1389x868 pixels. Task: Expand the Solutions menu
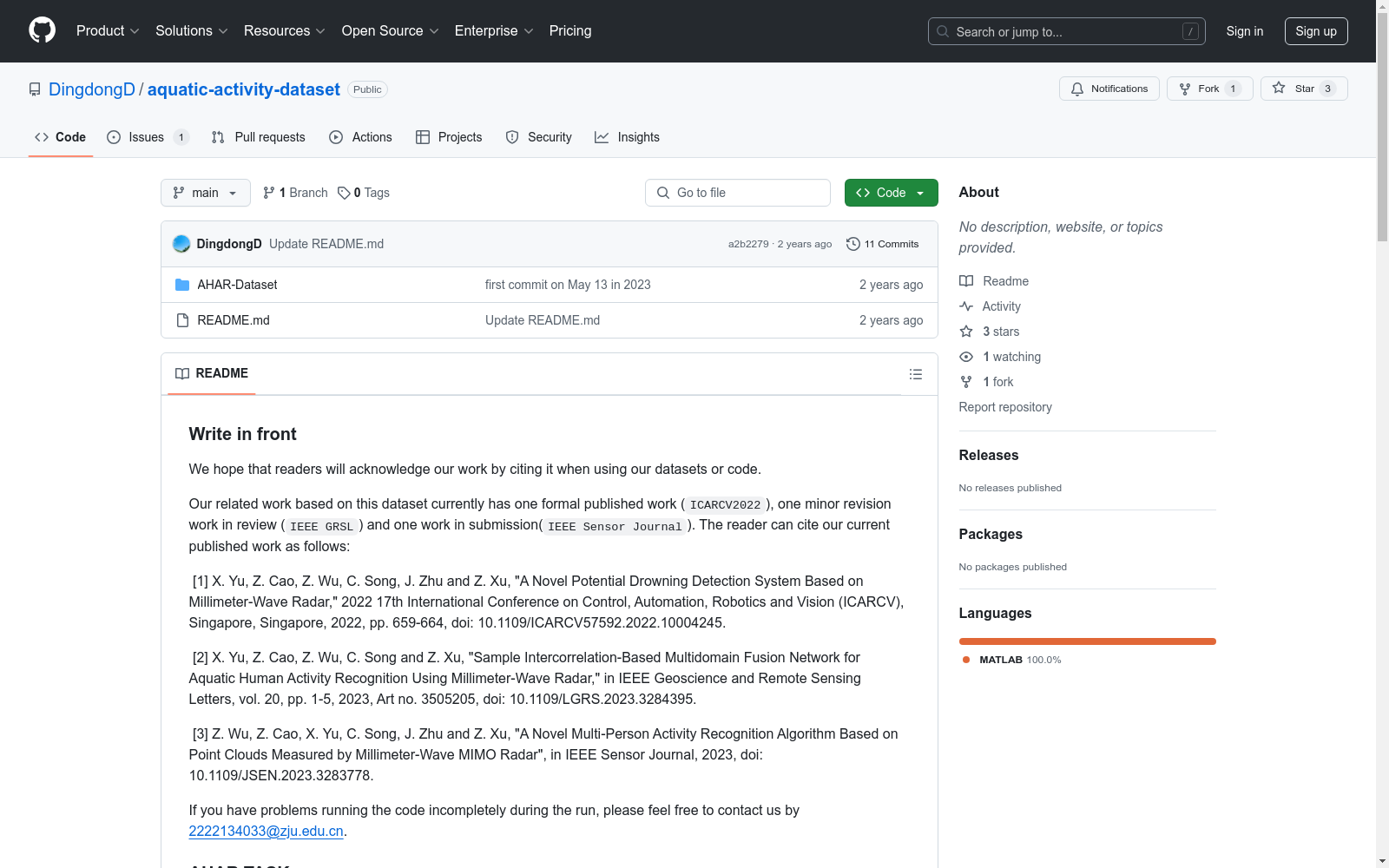192,31
